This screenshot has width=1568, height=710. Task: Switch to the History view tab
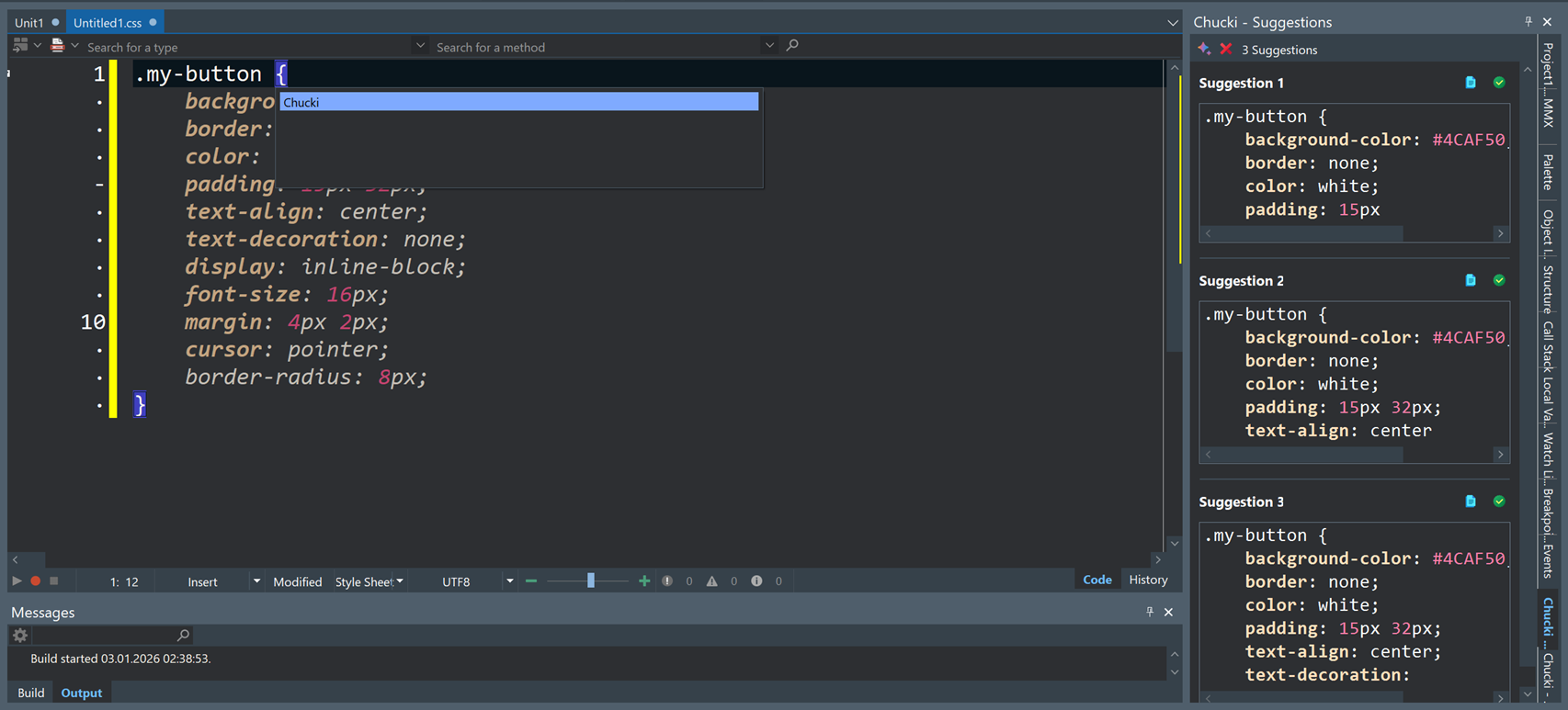point(1148,580)
